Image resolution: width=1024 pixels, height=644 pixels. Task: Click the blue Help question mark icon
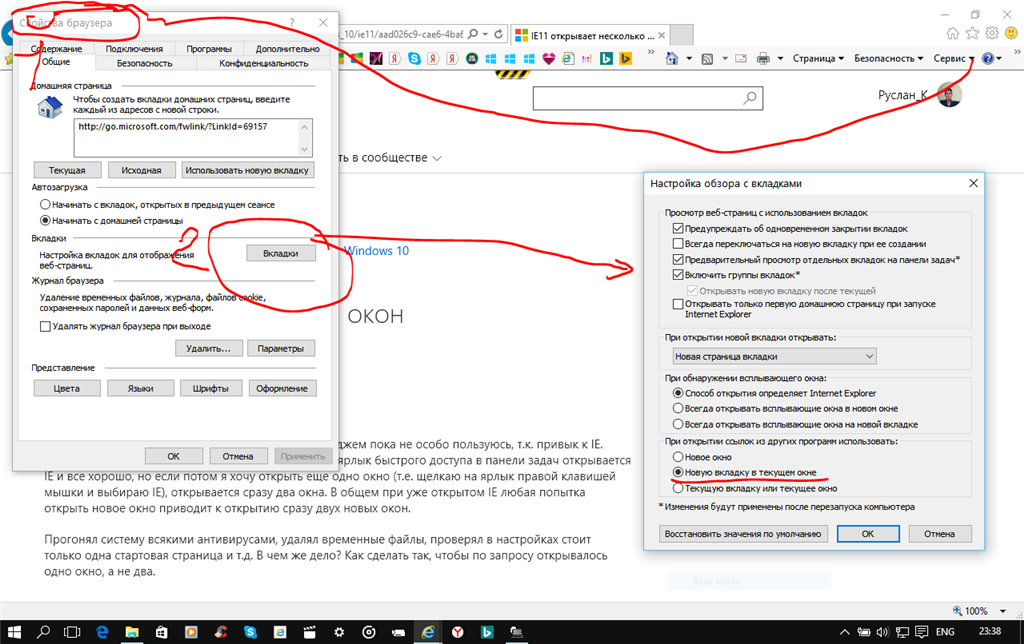987,59
